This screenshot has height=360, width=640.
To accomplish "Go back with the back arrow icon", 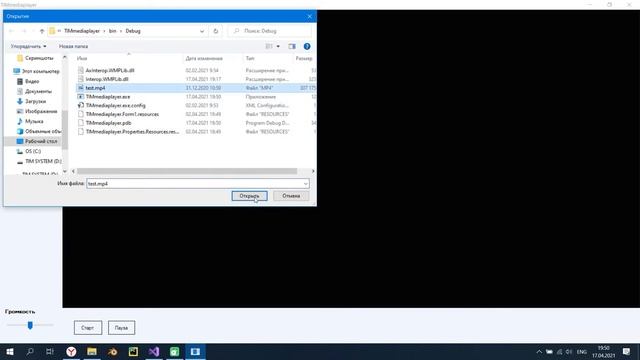I will [x=11, y=31].
